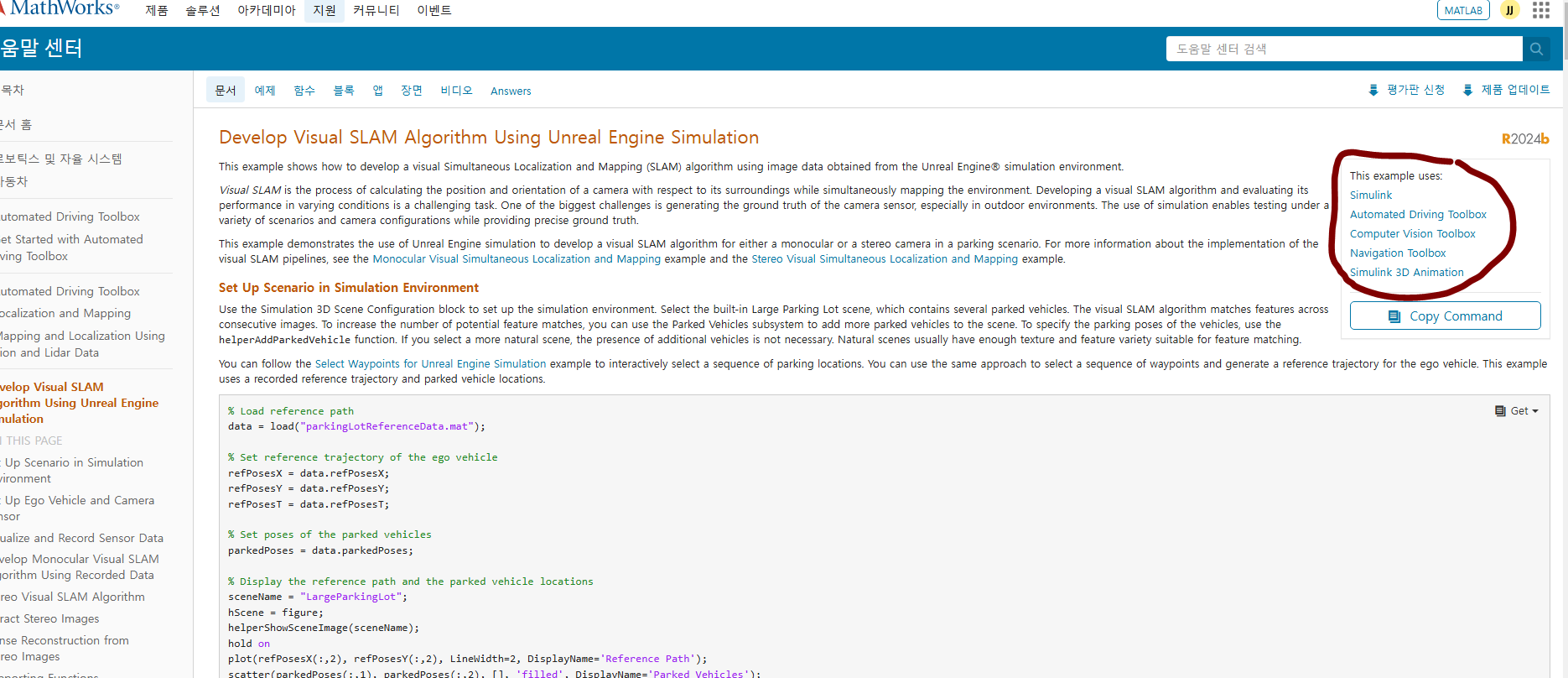Screen dimensions: 1568x678
Task: Focus the 도움말 센터 검색 search field
Action: 1344,49
